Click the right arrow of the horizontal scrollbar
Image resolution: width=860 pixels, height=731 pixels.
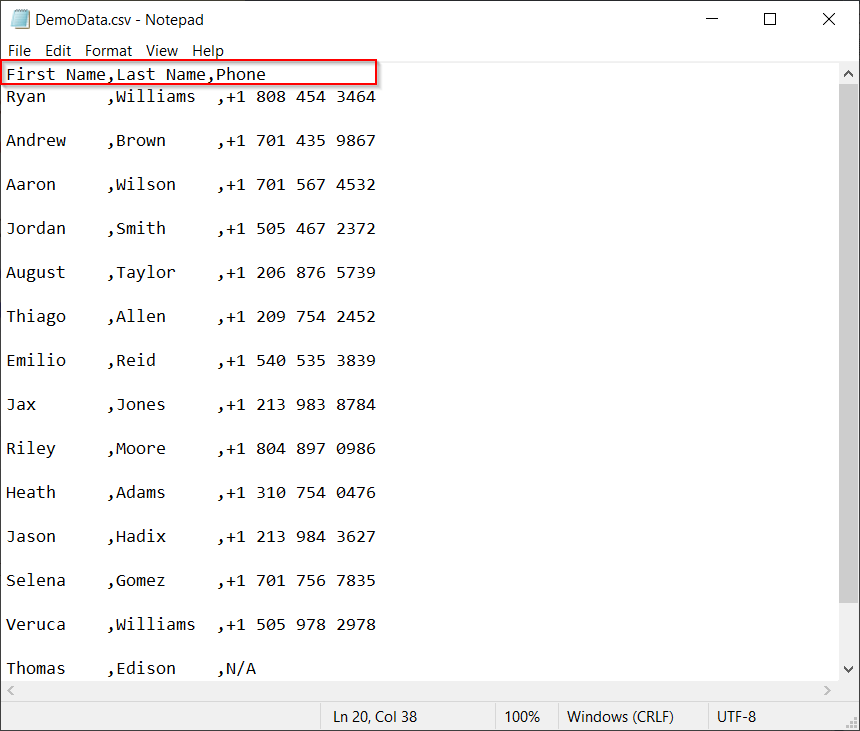828,690
